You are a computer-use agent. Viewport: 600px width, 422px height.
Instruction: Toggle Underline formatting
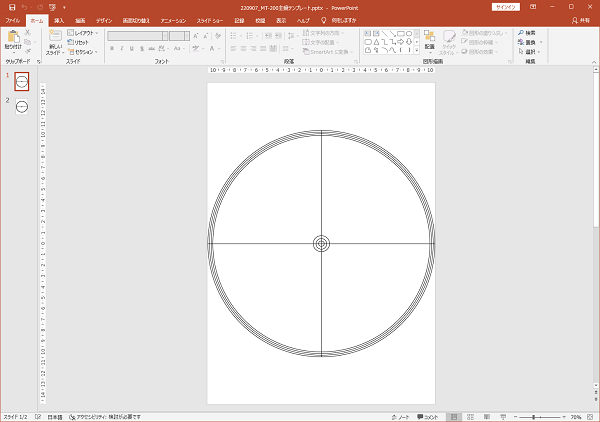132,49
